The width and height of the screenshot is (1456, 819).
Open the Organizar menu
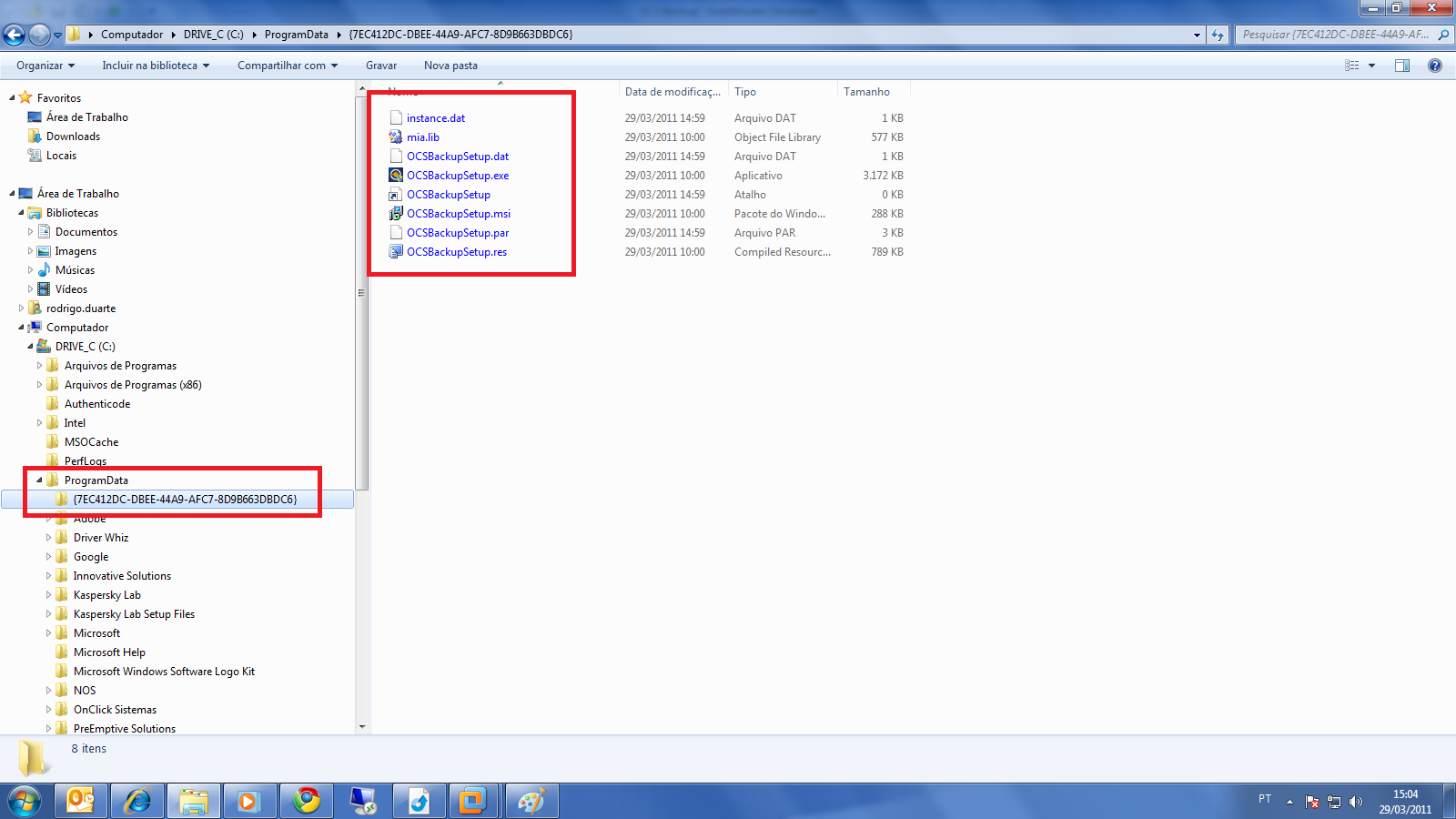tap(45, 66)
